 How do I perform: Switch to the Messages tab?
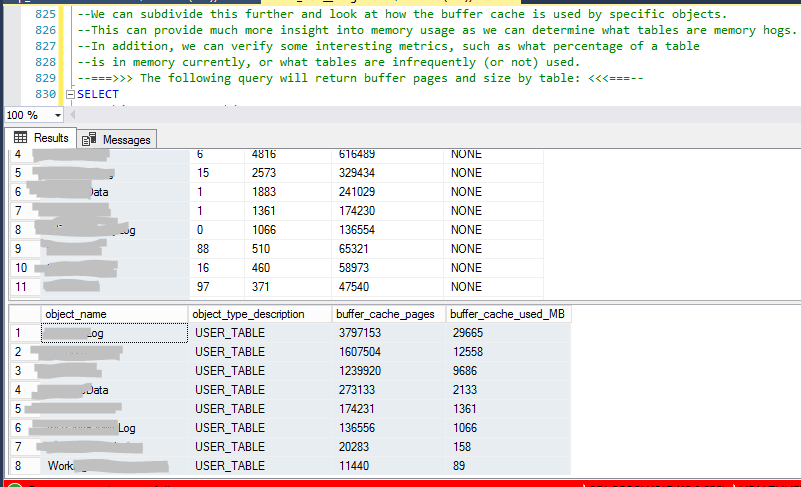[116, 140]
